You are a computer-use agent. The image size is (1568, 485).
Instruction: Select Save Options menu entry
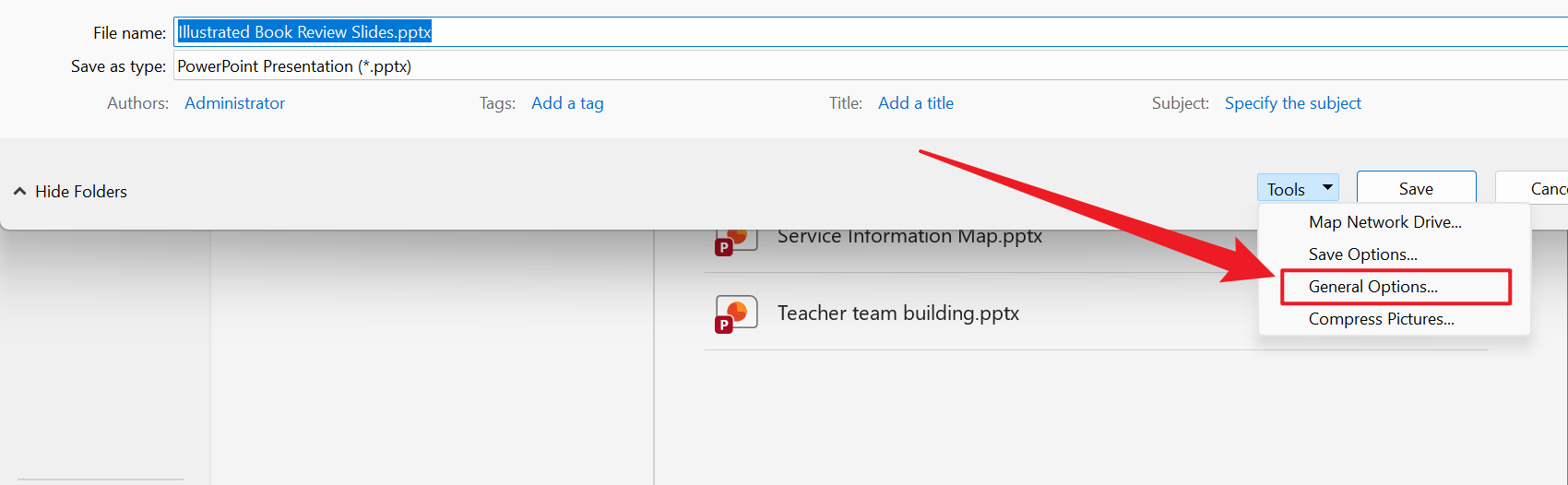[x=1362, y=254]
